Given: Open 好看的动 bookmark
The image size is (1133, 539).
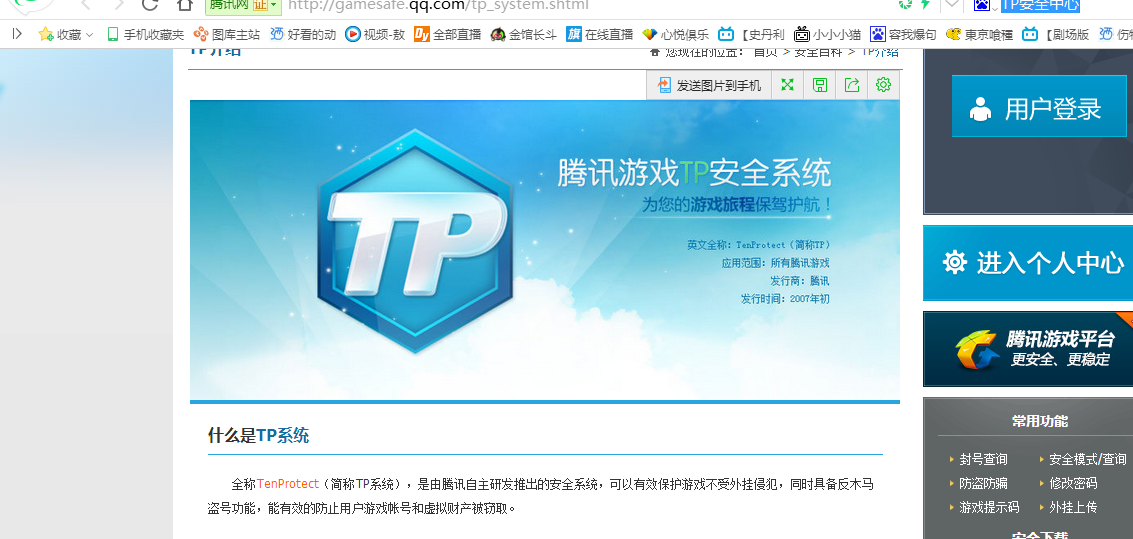Looking at the screenshot, I should tap(303, 34).
